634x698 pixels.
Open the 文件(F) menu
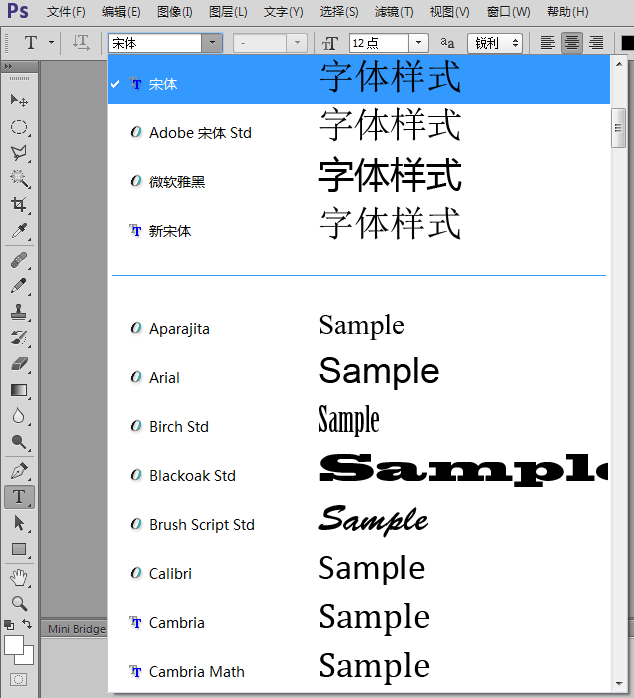66,12
